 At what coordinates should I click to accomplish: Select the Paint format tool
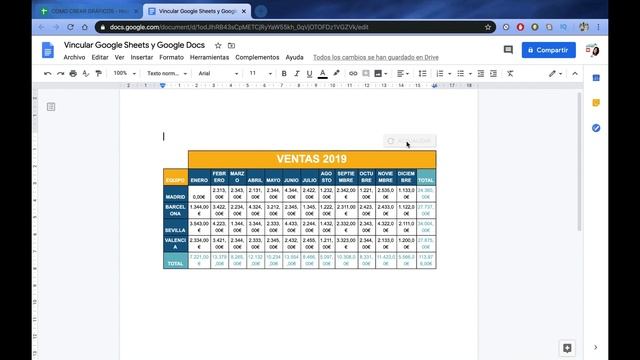click(x=98, y=73)
